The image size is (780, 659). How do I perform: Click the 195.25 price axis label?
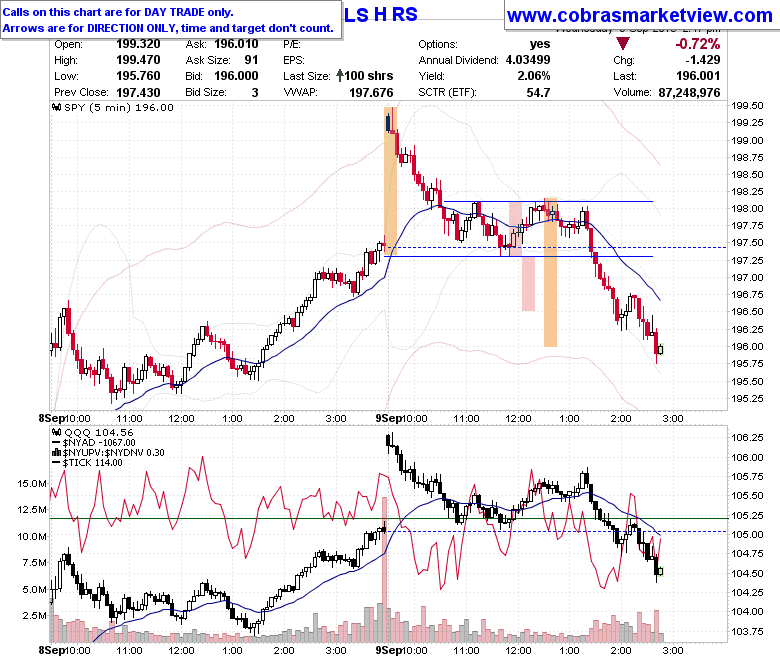(x=747, y=398)
